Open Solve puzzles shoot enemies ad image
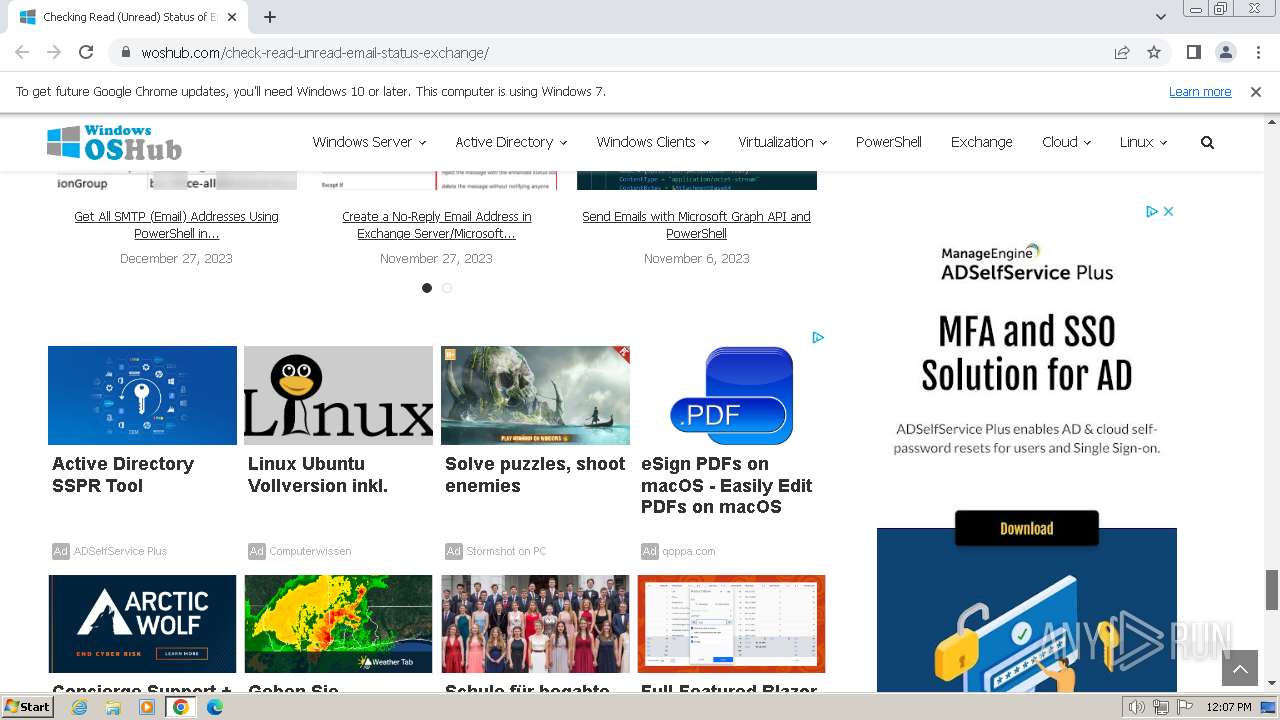 pos(535,395)
